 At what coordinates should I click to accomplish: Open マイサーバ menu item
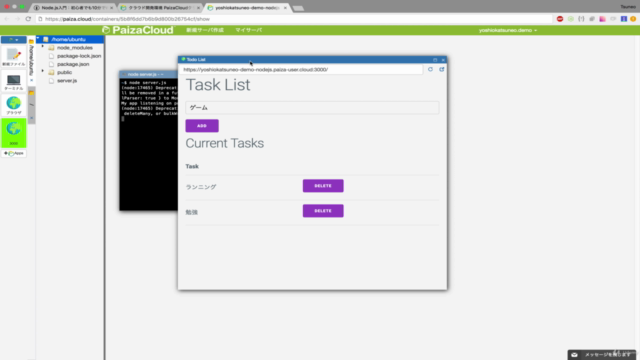click(x=249, y=30)
